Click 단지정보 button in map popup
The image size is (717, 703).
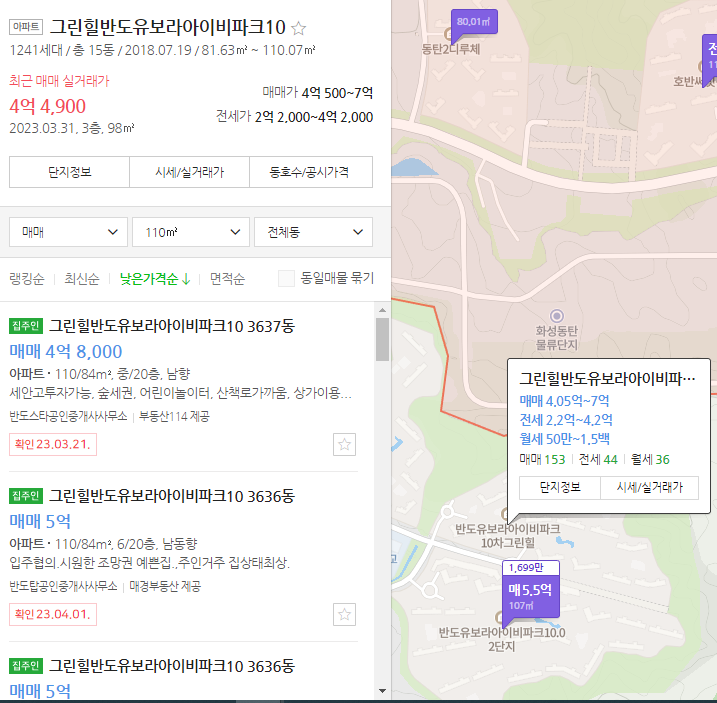click(x=560, y=488)
